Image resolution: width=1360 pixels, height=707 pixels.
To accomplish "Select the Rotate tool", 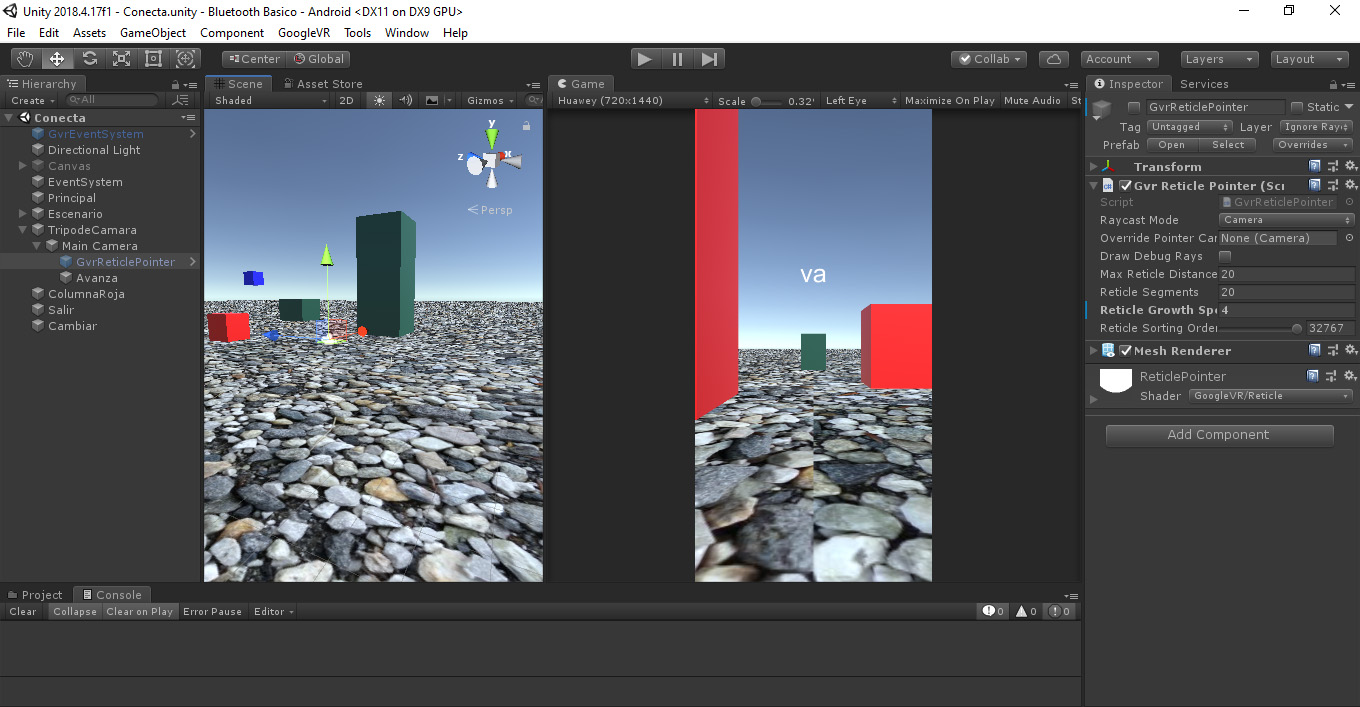I will click(90, 59).
